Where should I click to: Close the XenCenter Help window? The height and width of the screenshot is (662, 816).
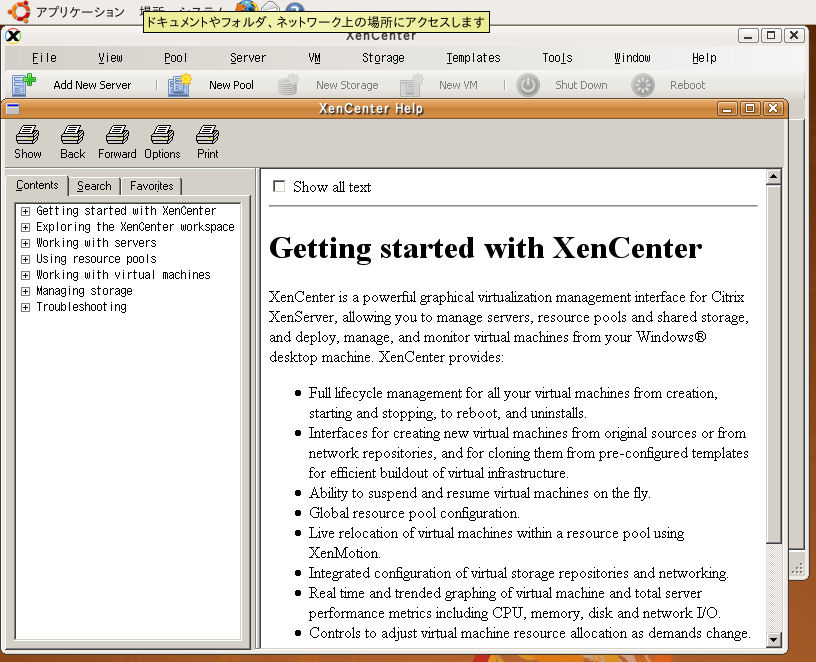click(773, 108)
